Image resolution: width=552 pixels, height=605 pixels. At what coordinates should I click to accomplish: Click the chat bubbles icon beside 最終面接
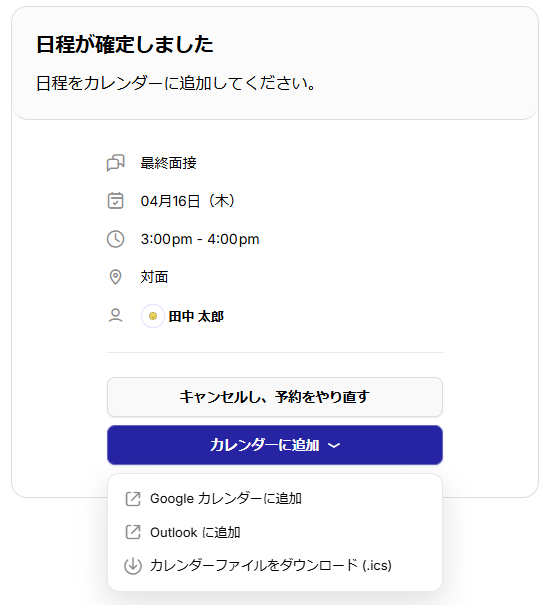point(115,163)
